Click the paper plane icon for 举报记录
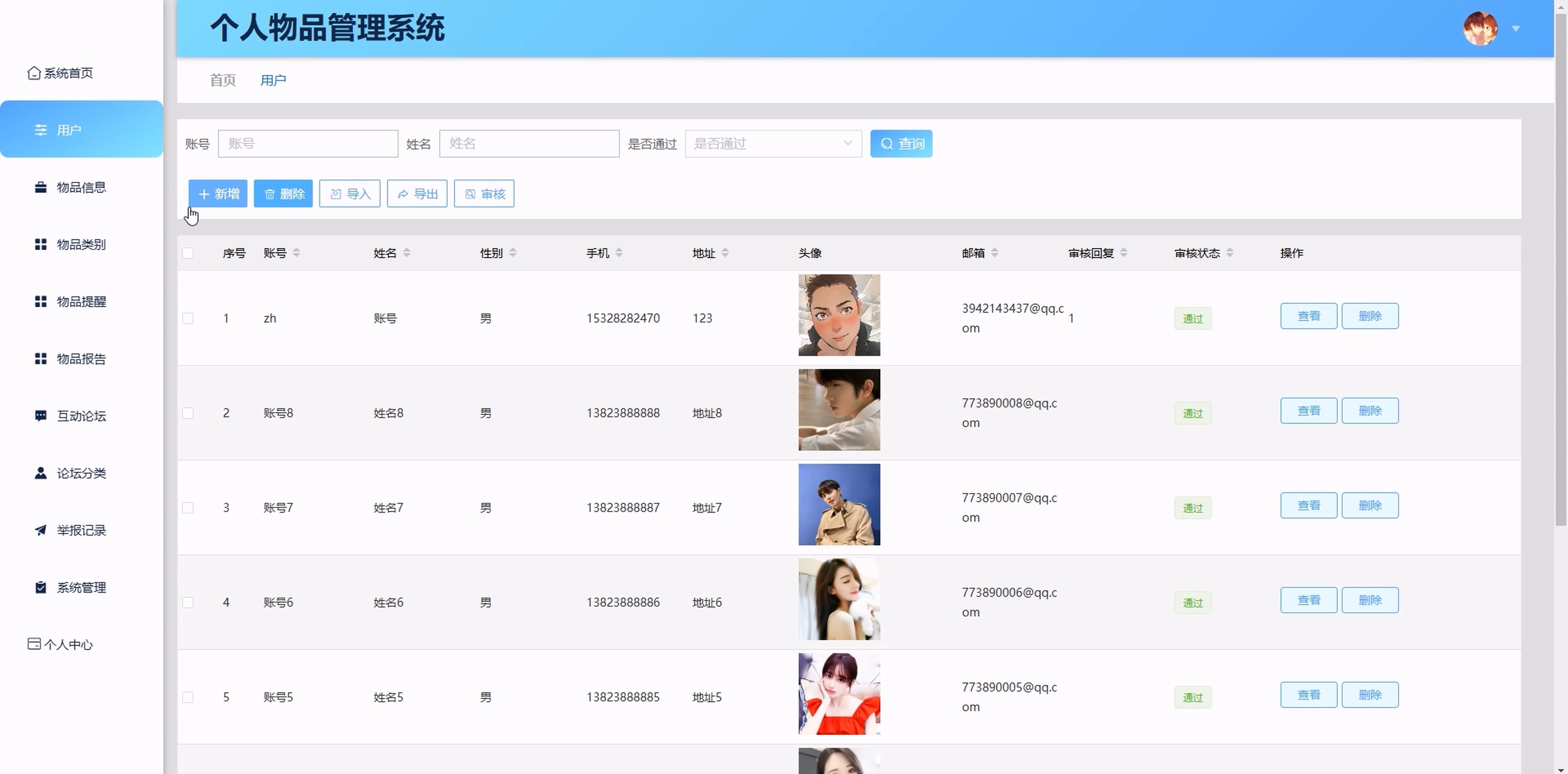 41,531
